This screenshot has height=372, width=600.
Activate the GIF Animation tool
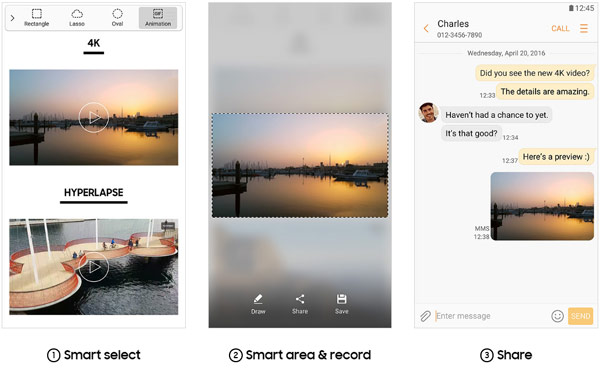158,18
